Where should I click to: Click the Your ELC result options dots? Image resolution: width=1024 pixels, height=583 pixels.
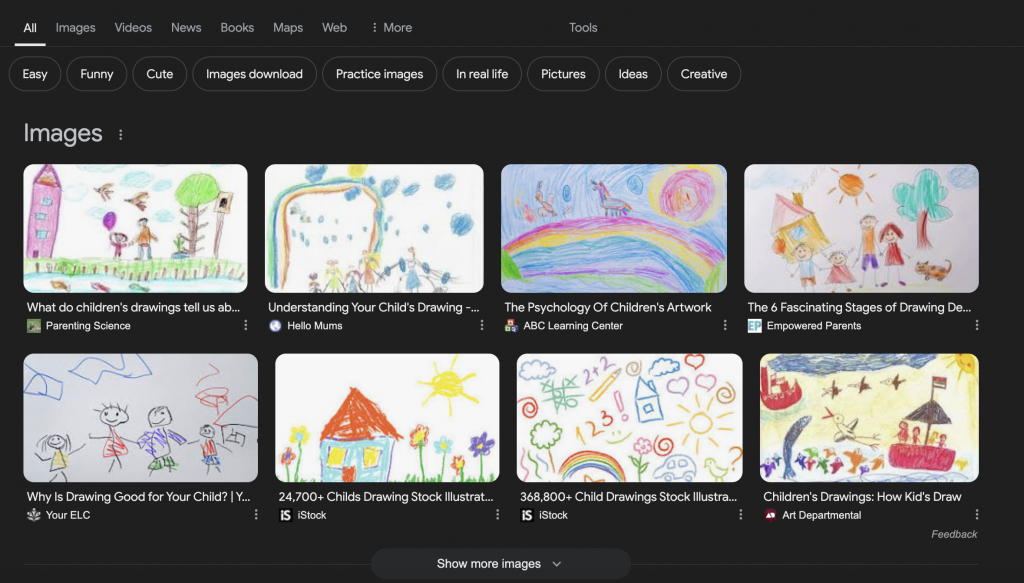pos(256,515)
